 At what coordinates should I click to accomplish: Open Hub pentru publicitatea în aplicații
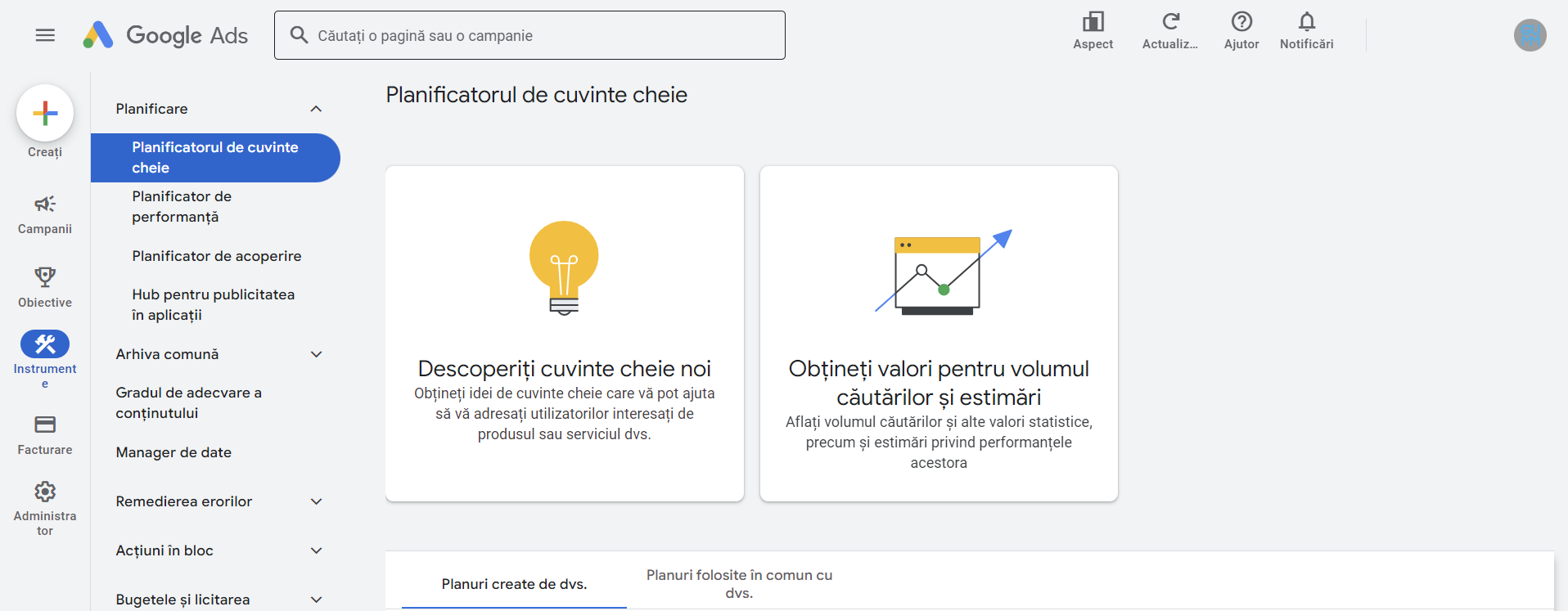pyautogui.click(x=215, y=304)
